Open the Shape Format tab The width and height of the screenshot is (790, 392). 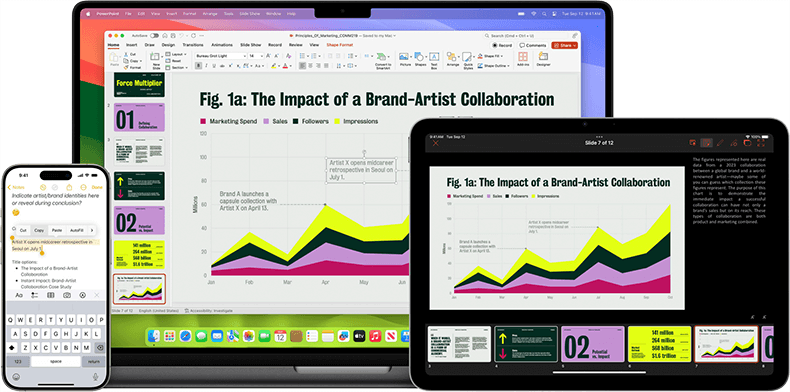pos(340,45)
